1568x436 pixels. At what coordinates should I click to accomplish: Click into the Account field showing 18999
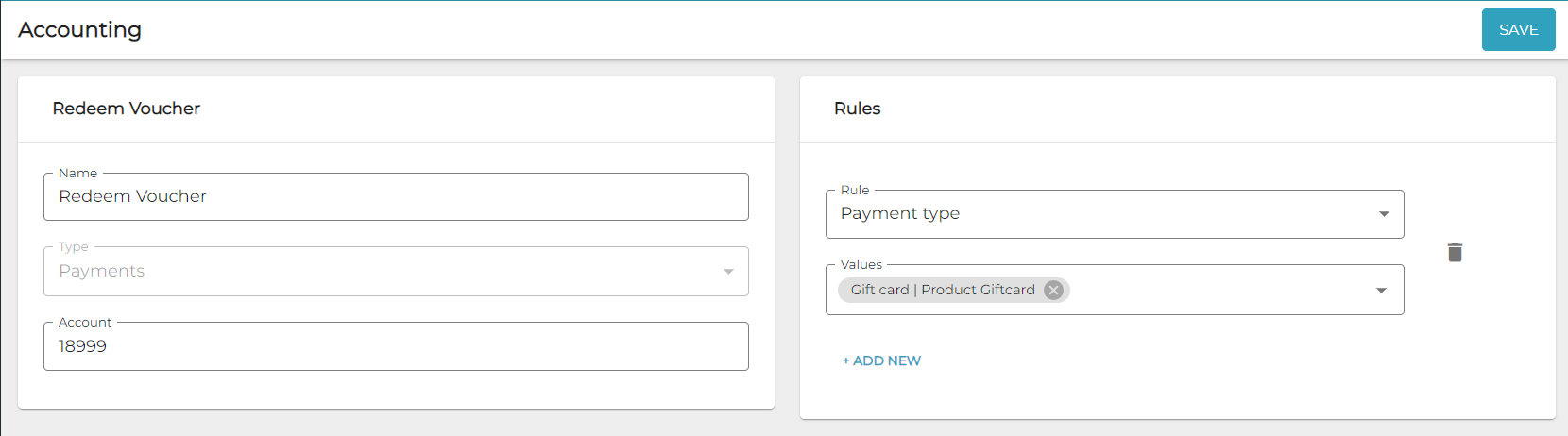(x=396, y=346)
